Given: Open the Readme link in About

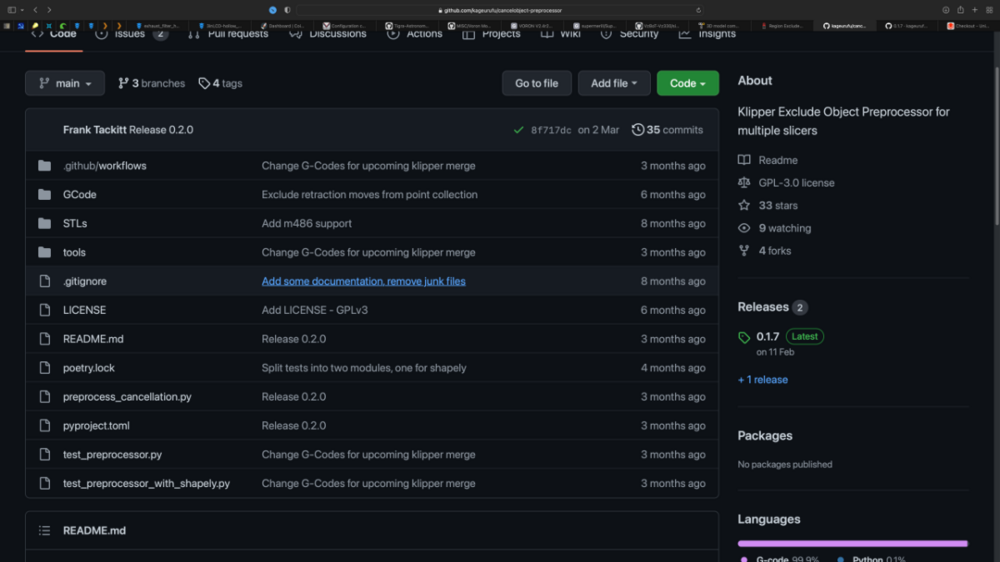Looking at the screenshot, I should [x=768, y=160].
